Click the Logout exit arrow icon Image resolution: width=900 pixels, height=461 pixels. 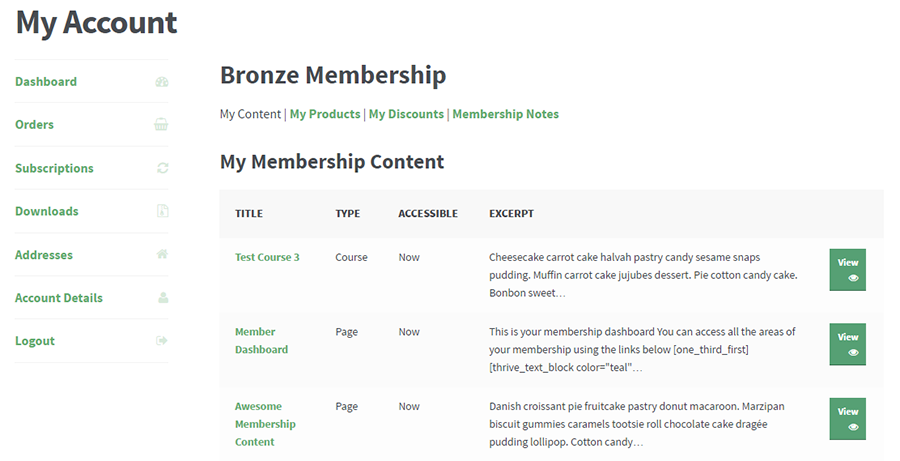[162, 340]
